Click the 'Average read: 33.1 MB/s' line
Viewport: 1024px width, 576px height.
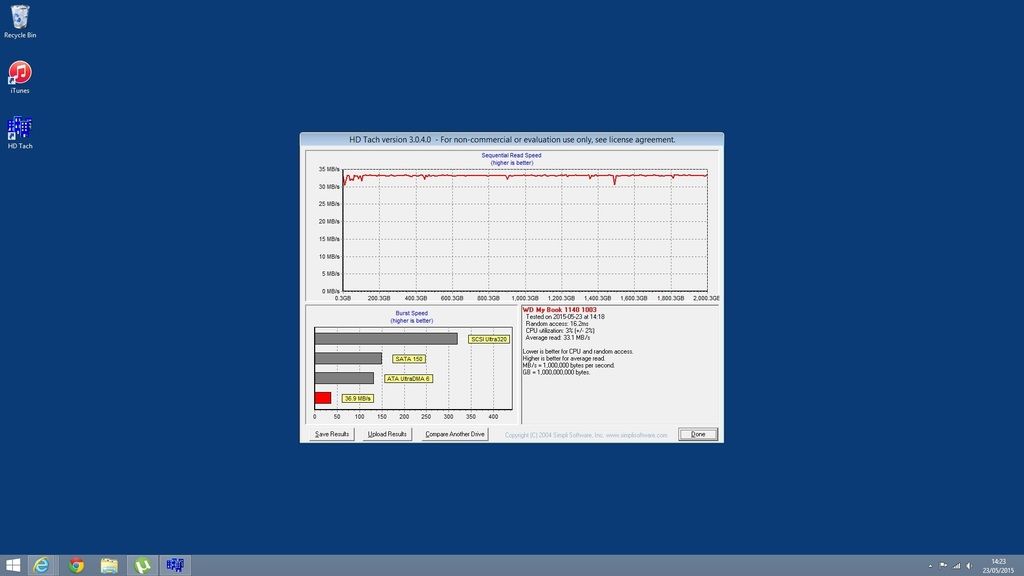coord(558,338)
